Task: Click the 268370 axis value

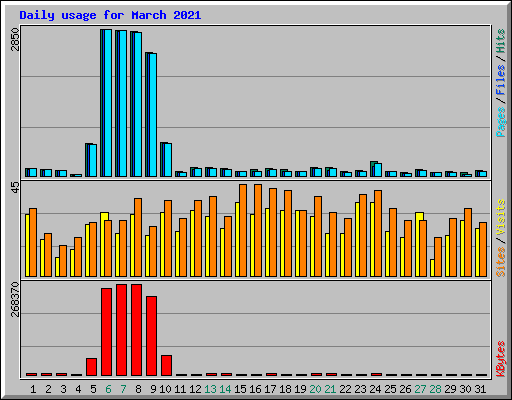Action: (x=15, y=299)
